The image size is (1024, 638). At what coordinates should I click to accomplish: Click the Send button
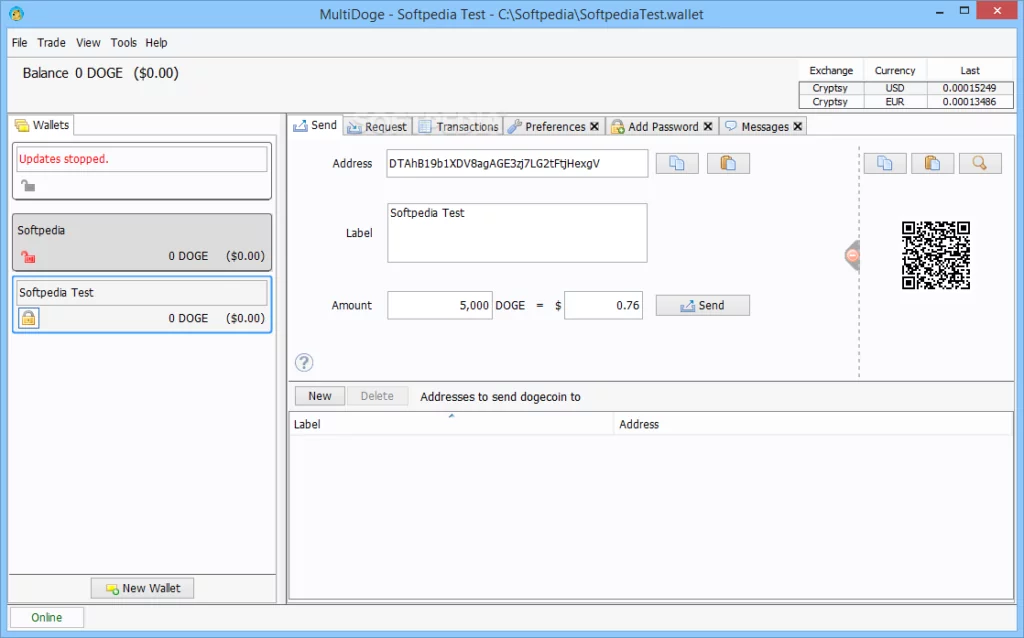702,306
